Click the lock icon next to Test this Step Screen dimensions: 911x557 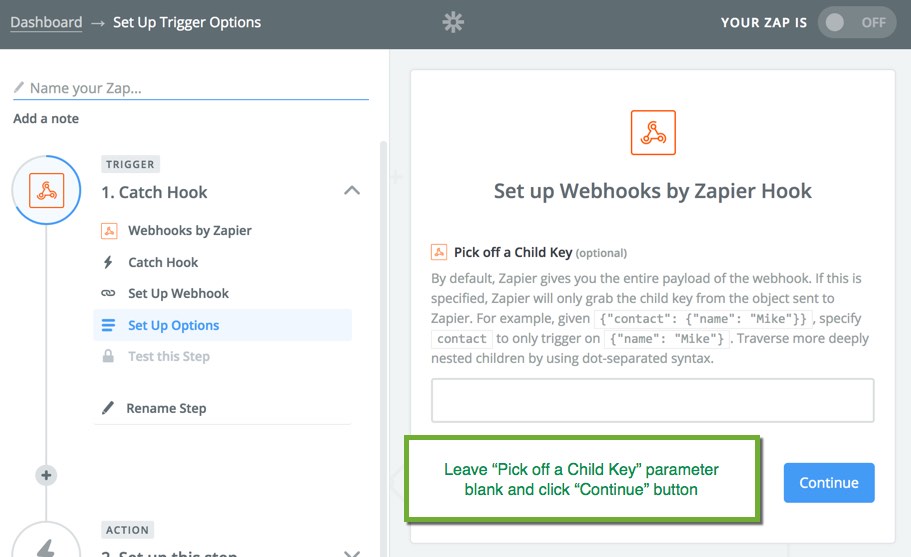(108, 356)
